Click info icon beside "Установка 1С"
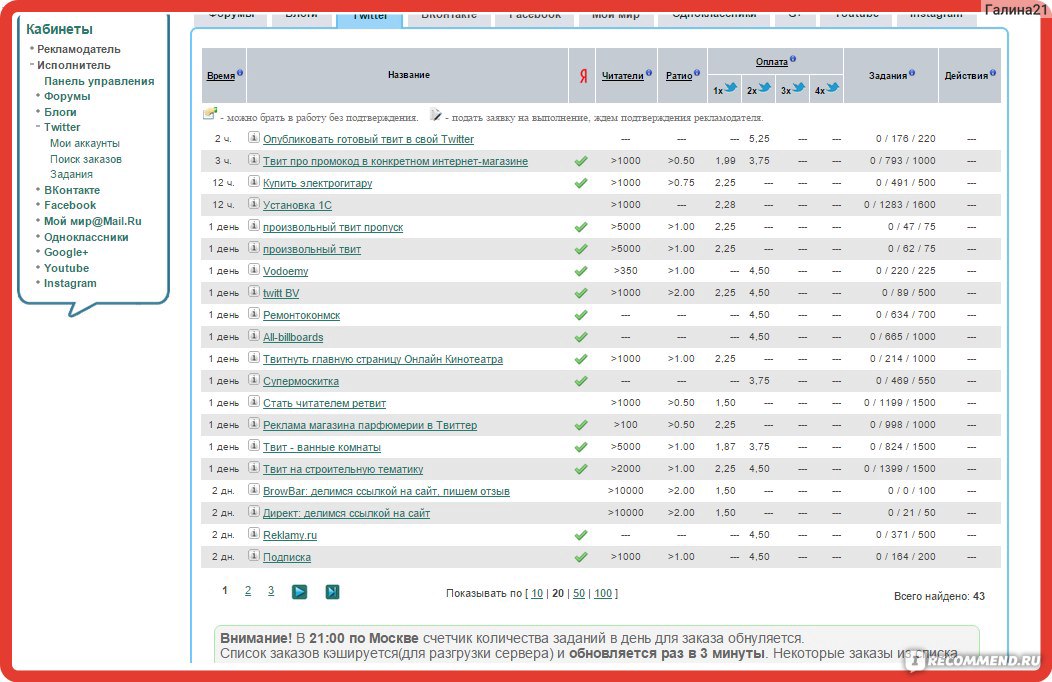 pyautogui.click(x=254, y=203)
